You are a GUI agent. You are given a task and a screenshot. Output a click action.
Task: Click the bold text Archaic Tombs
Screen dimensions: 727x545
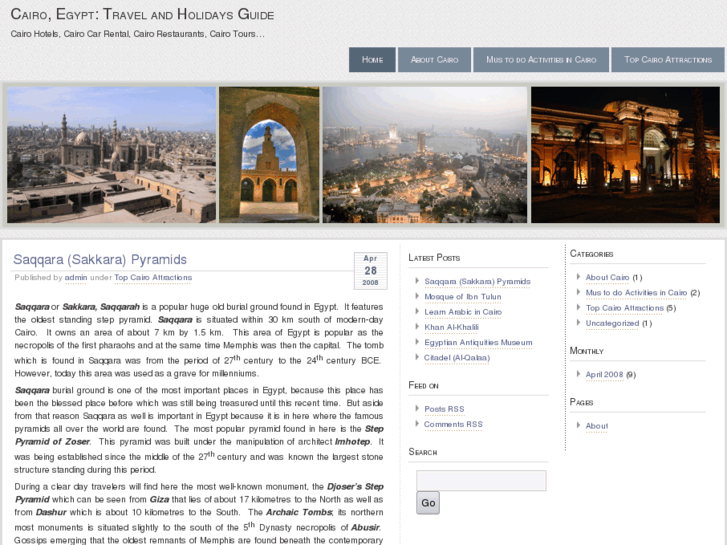click(x=299, y=513)
